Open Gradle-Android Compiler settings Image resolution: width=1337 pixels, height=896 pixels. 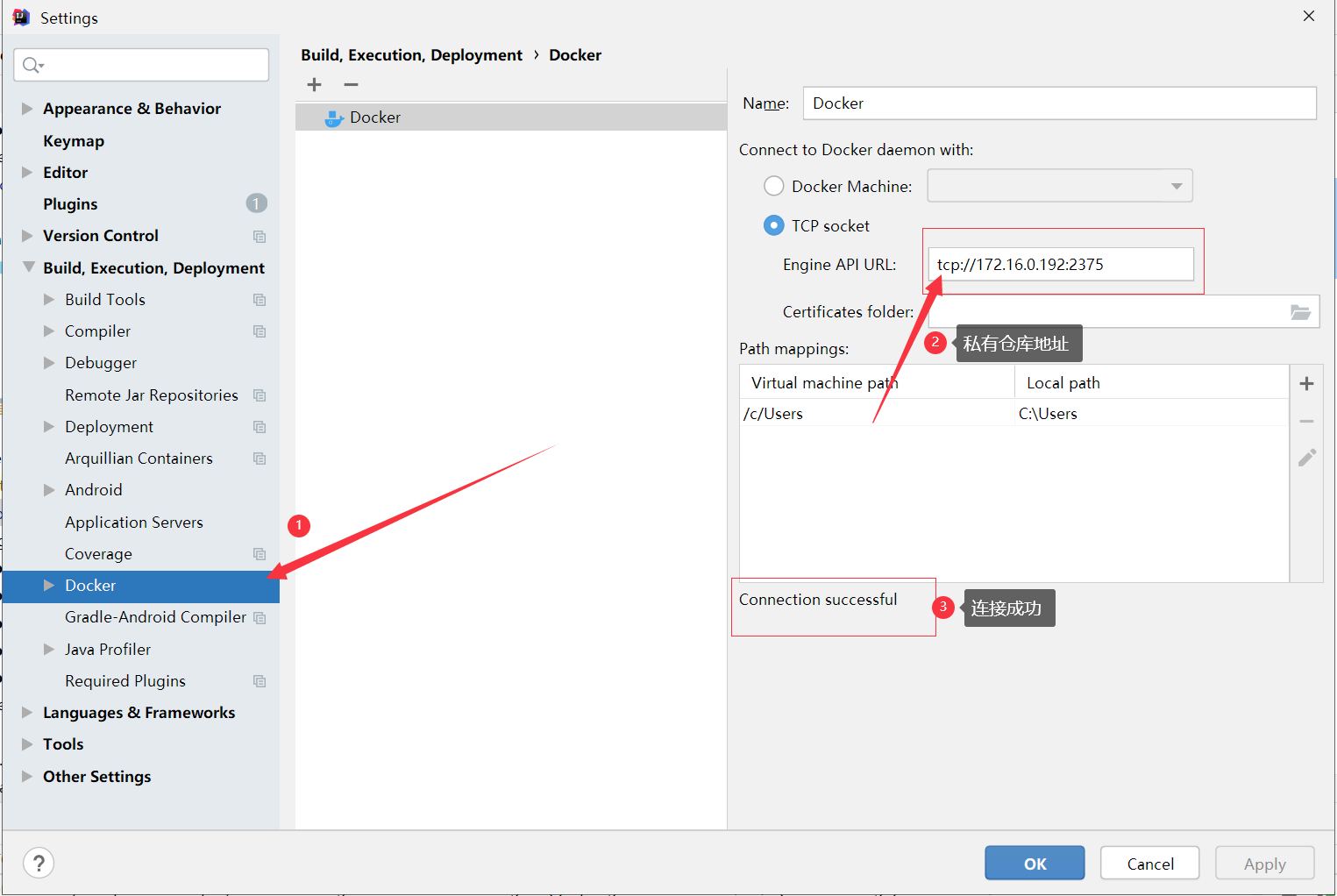[x=155, y=617]
